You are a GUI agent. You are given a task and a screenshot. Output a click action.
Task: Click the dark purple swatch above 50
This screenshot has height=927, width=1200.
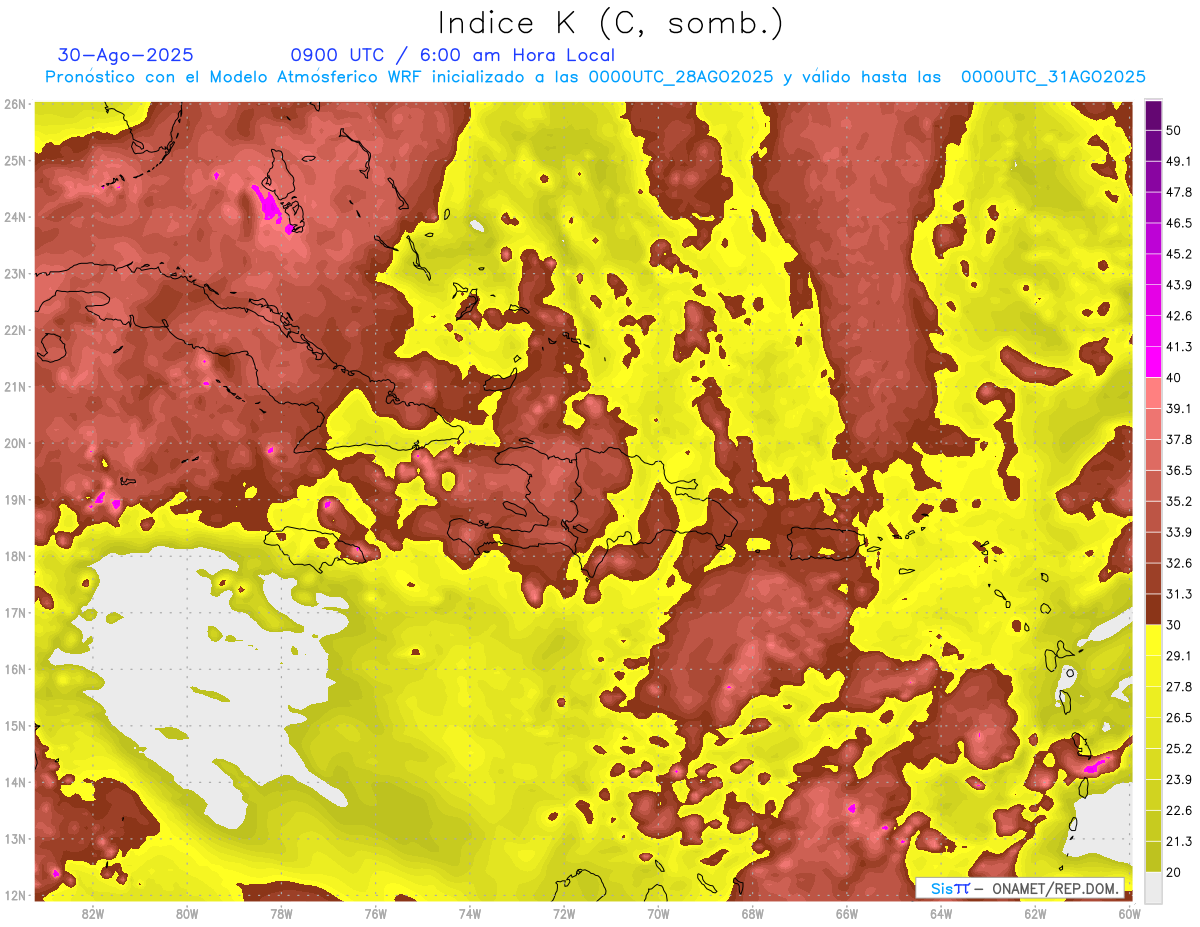1153,115
